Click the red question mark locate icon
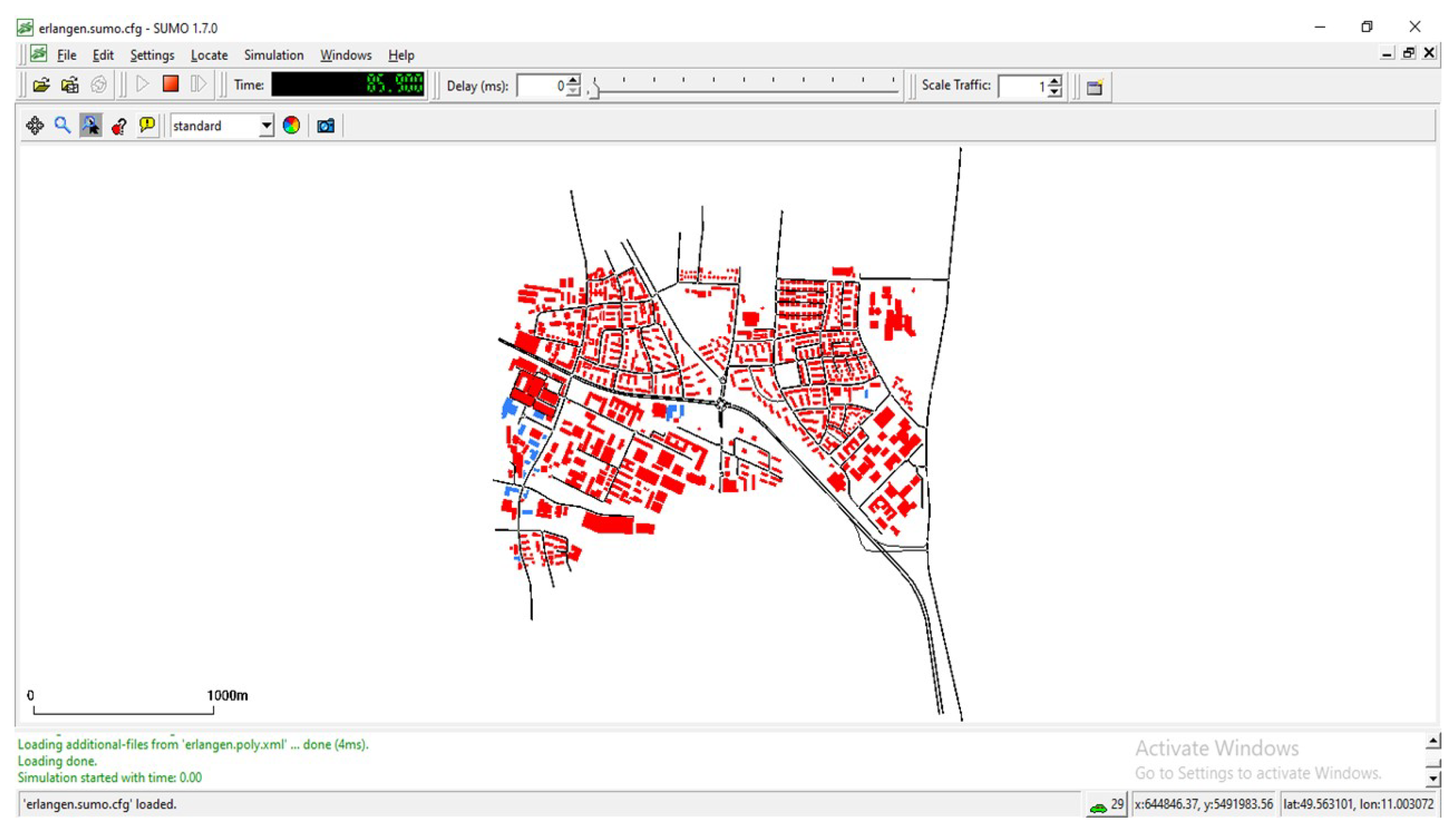The image size is (1456, 836). pyautogui.click(x=119, y=126)
